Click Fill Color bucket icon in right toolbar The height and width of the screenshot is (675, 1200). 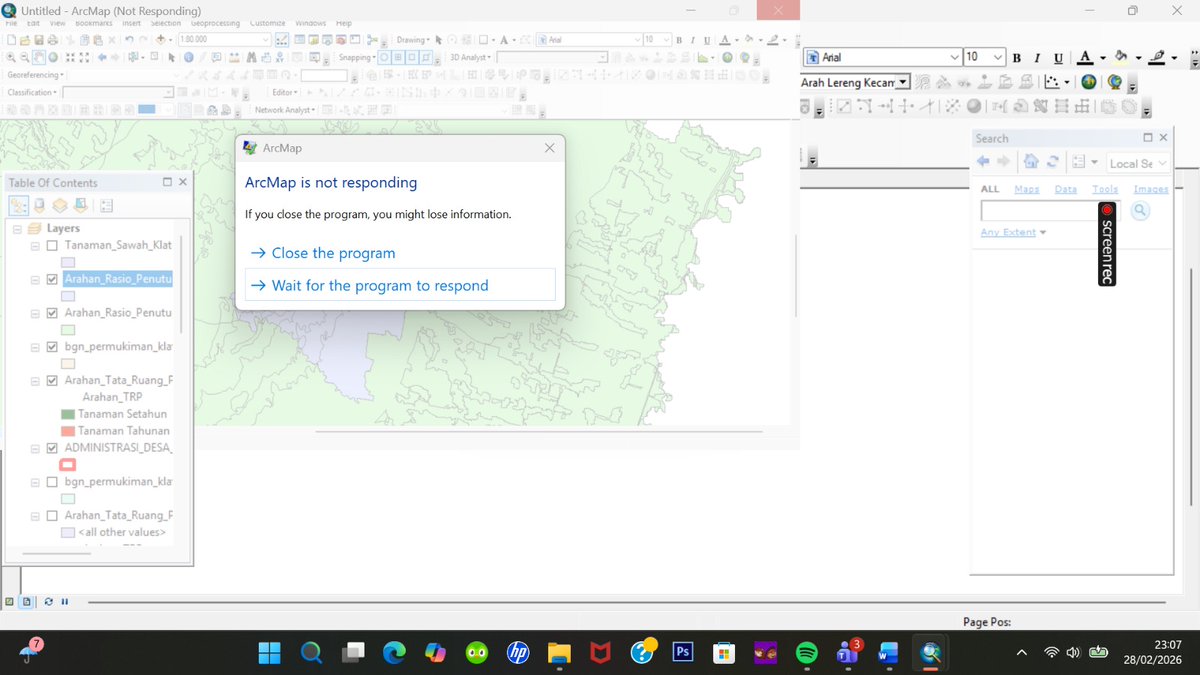point(1121,58)
